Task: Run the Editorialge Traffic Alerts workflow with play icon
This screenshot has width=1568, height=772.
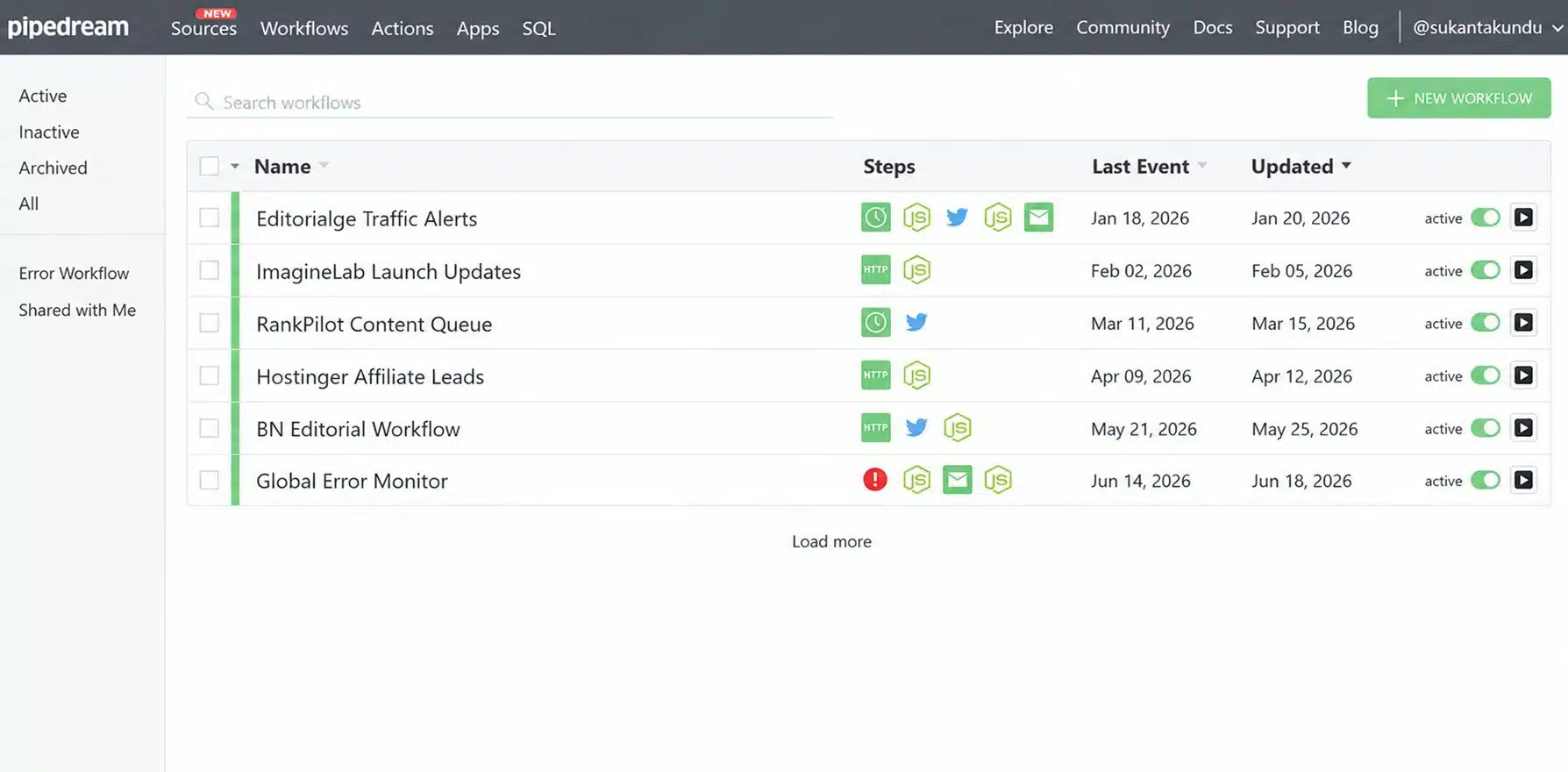Action: click(1523, 218)
